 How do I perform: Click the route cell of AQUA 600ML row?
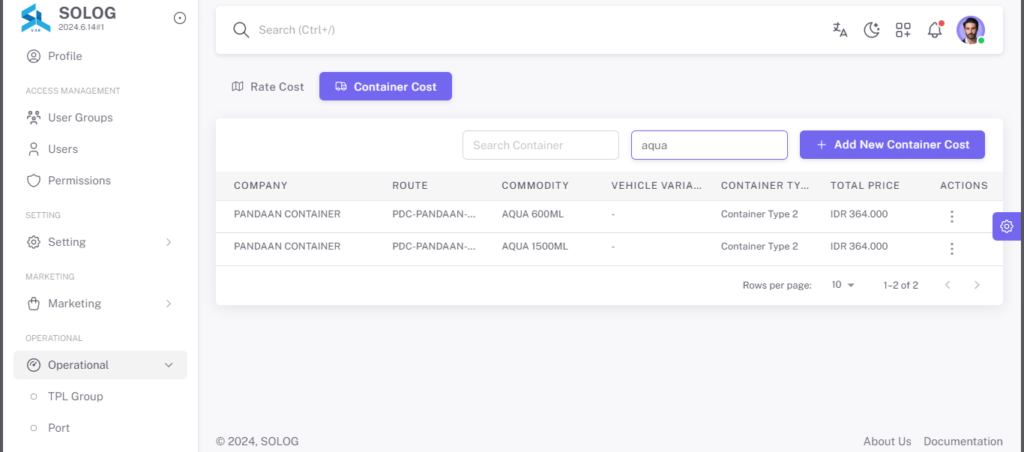pyautogui.click(x=434, y=214)
